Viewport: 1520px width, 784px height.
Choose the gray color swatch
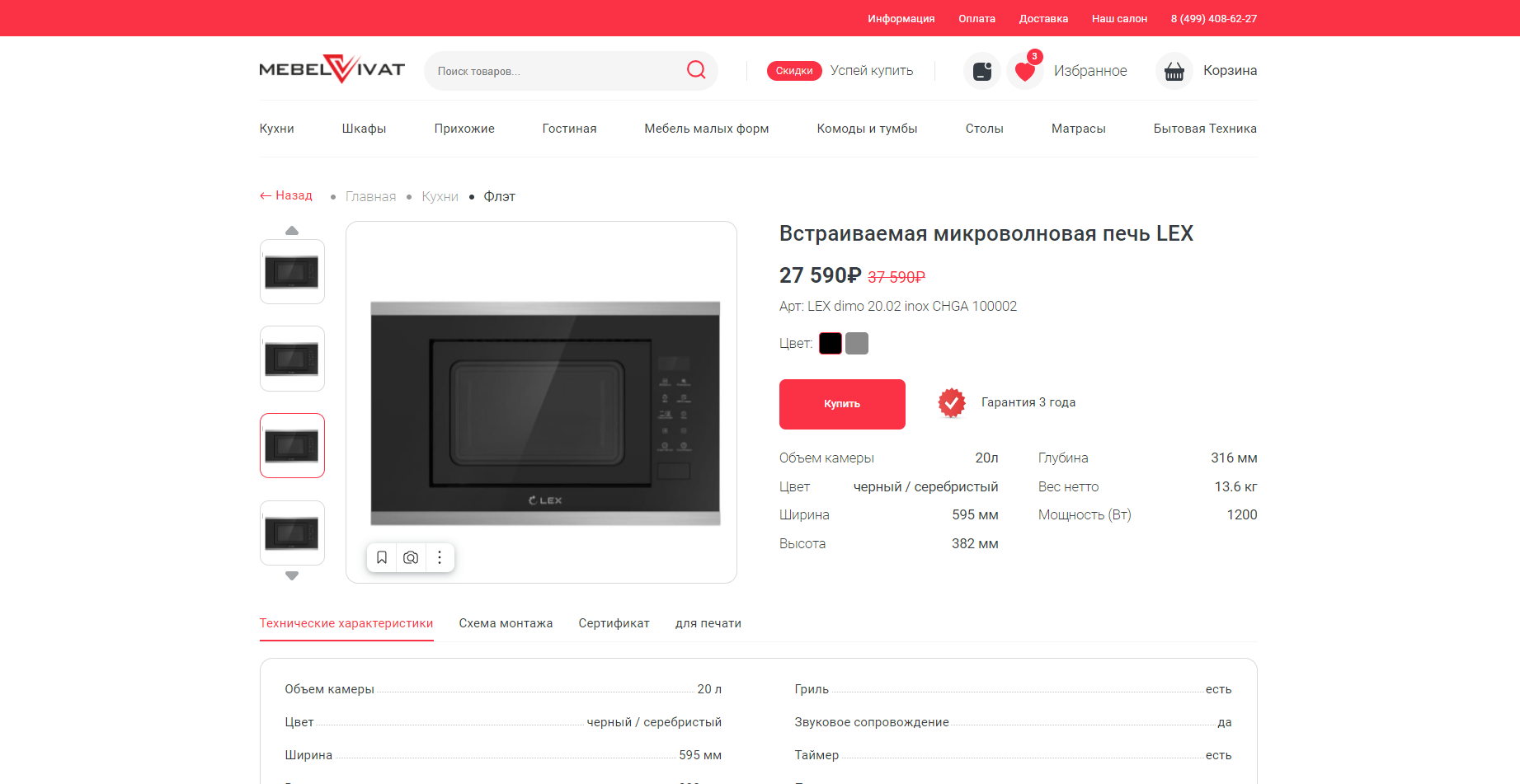pos(857,343)
